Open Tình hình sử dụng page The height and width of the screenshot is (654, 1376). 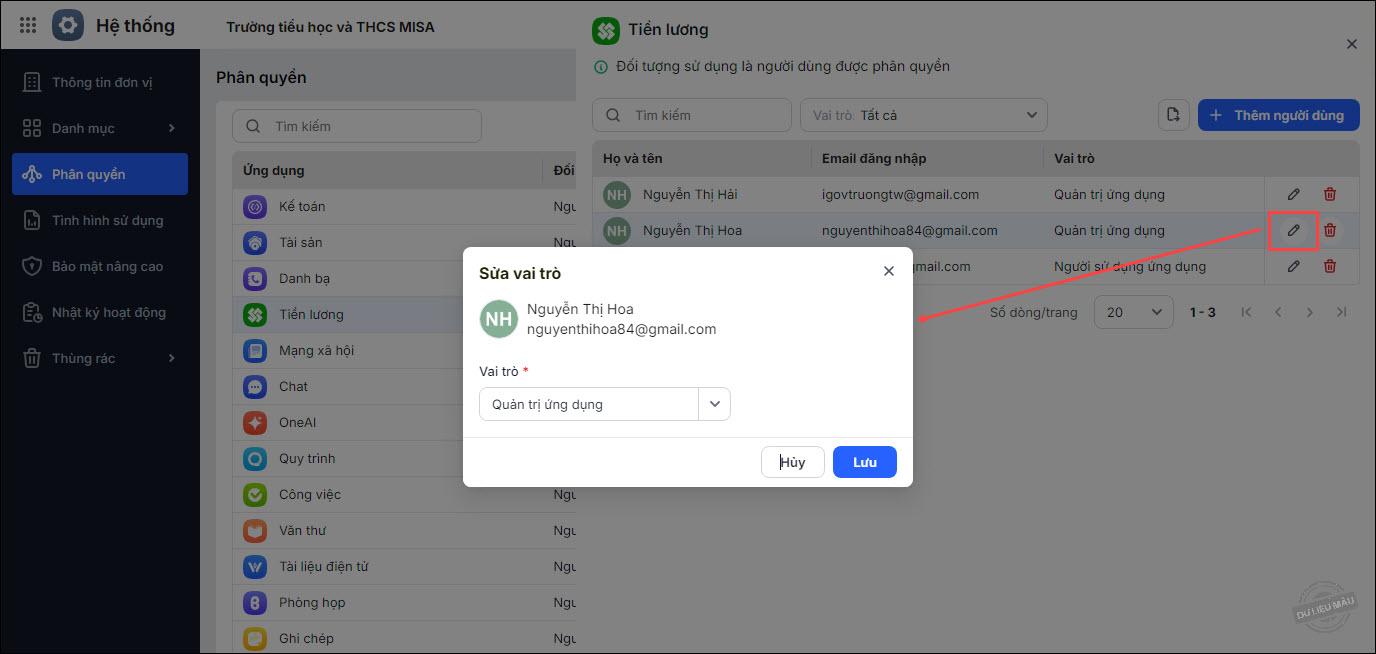[x=100, y=220]
